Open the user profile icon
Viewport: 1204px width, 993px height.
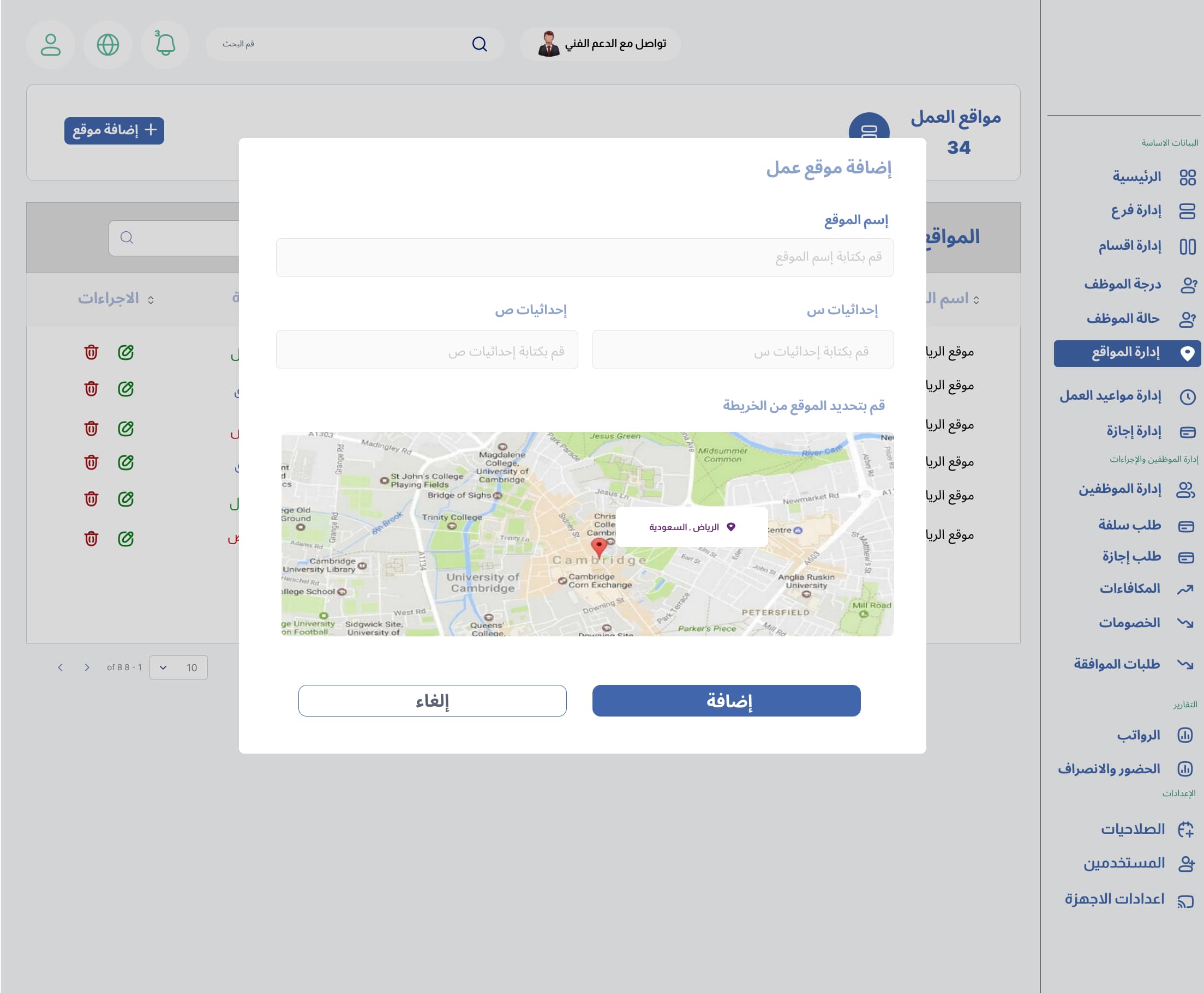point(50,44)
